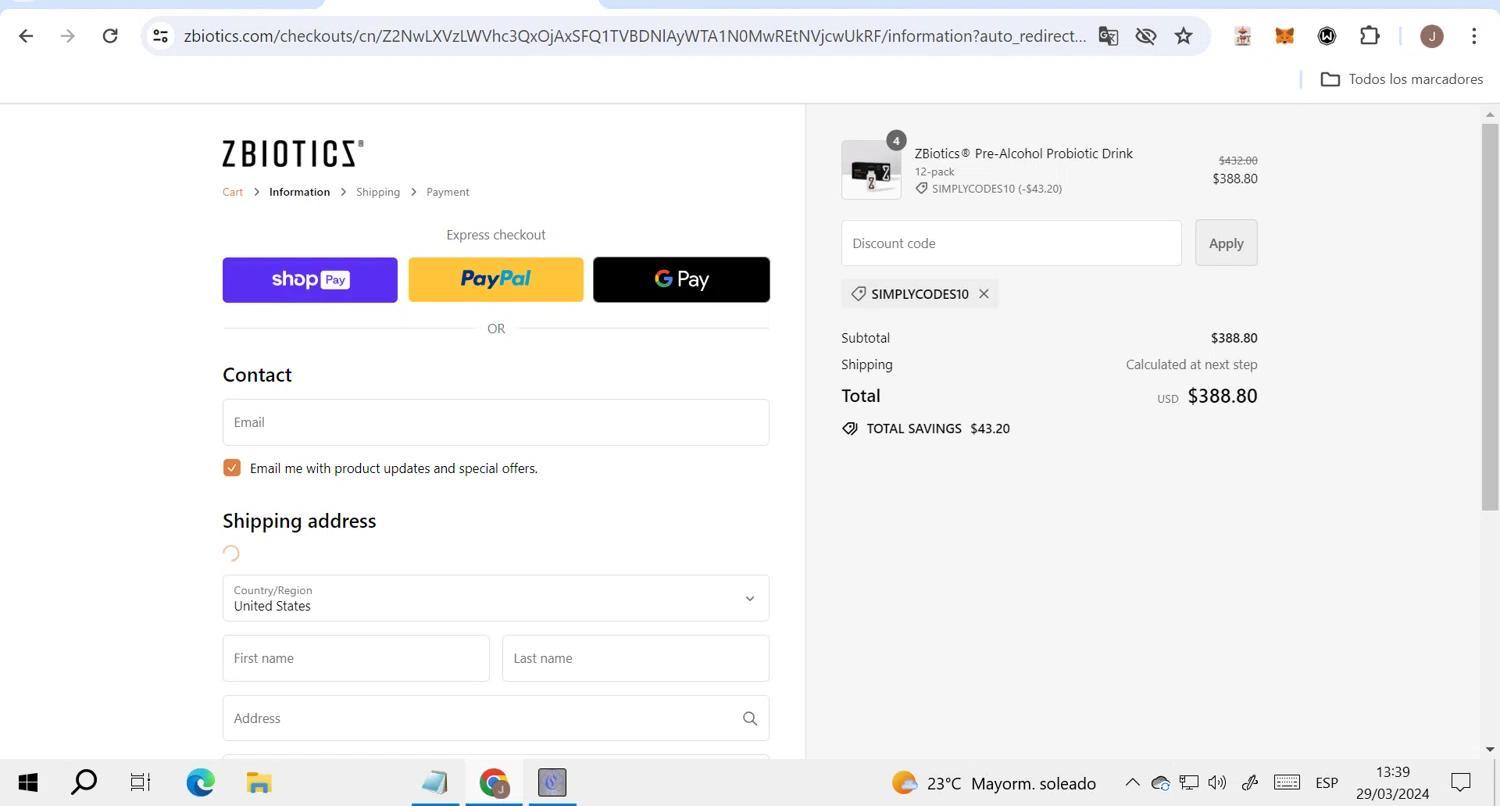Click the address search magnifier icon
Viewport: 1500px width, 806px height.
pyautogui.click(x=750, y=718)
